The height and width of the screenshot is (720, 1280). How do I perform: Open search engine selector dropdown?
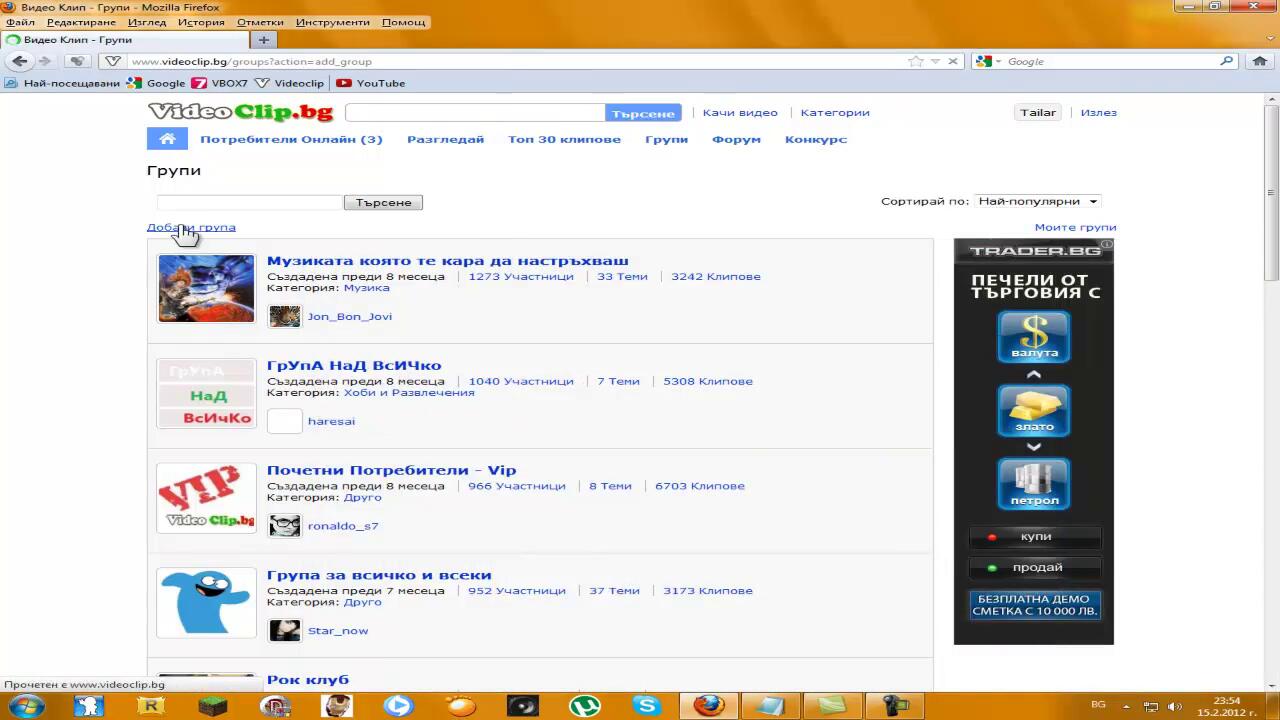(986, 61)
